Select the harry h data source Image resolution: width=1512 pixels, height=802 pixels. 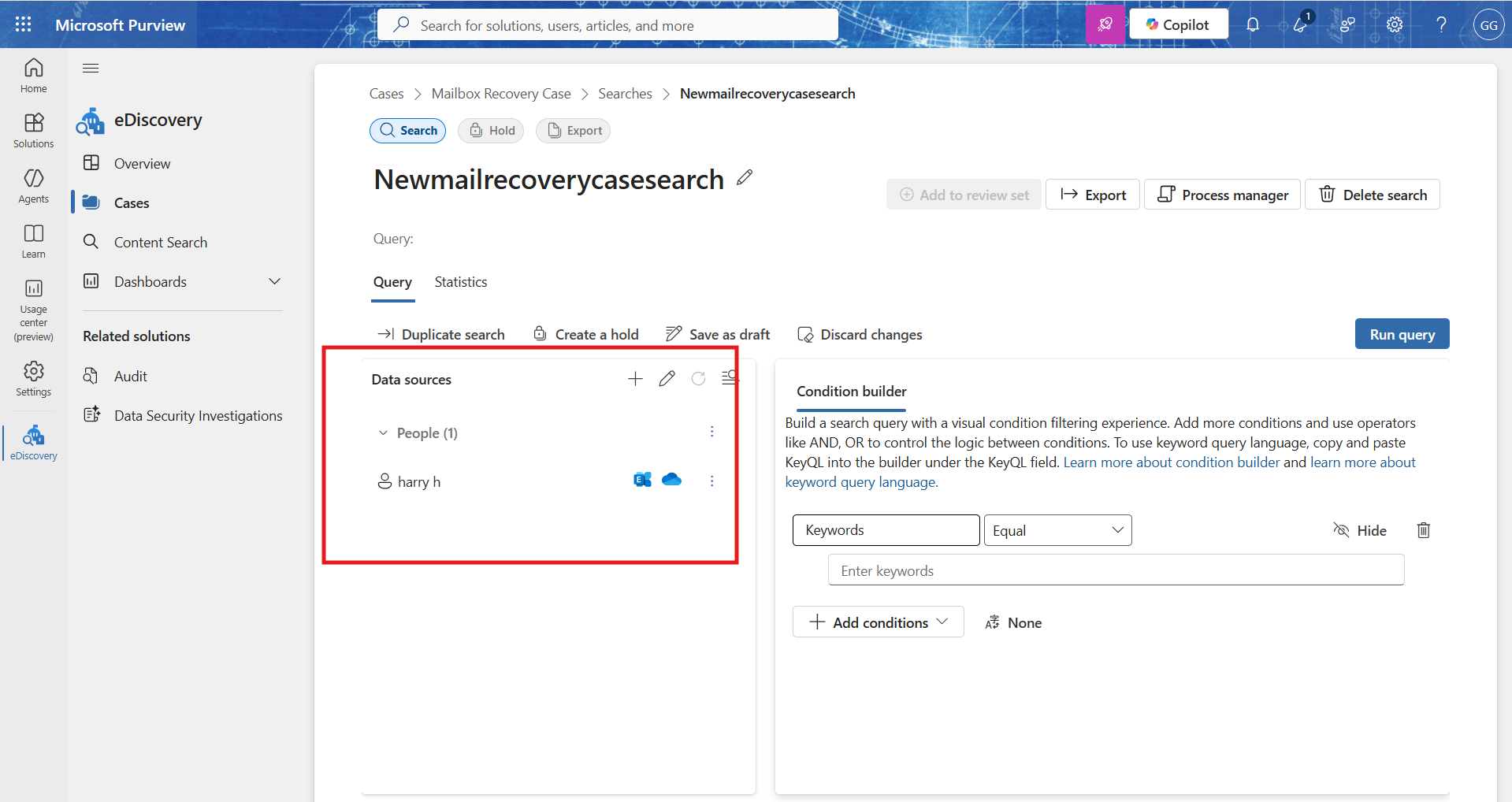(x=418, y=481)
